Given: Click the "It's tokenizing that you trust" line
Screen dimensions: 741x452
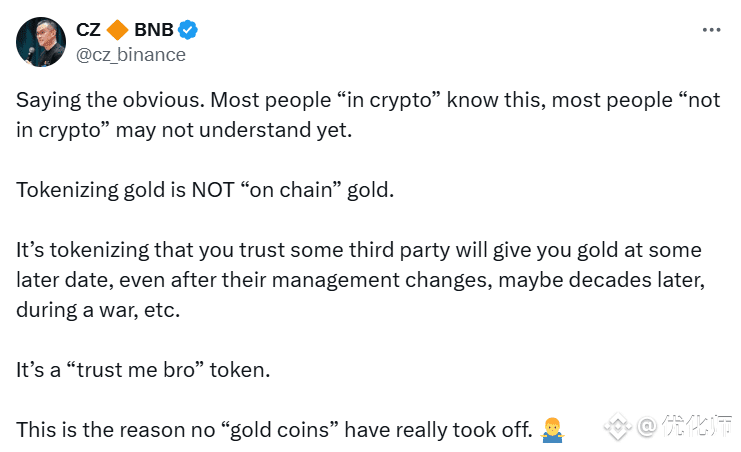Looking at the screenshot, I should pyautogui.click(x=359, y=250).
